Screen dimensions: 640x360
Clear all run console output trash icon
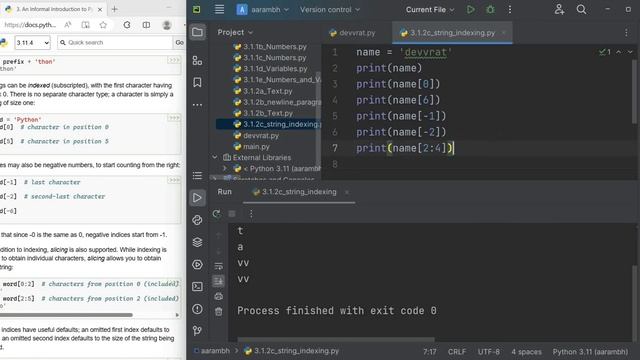(x=218, y=312)
